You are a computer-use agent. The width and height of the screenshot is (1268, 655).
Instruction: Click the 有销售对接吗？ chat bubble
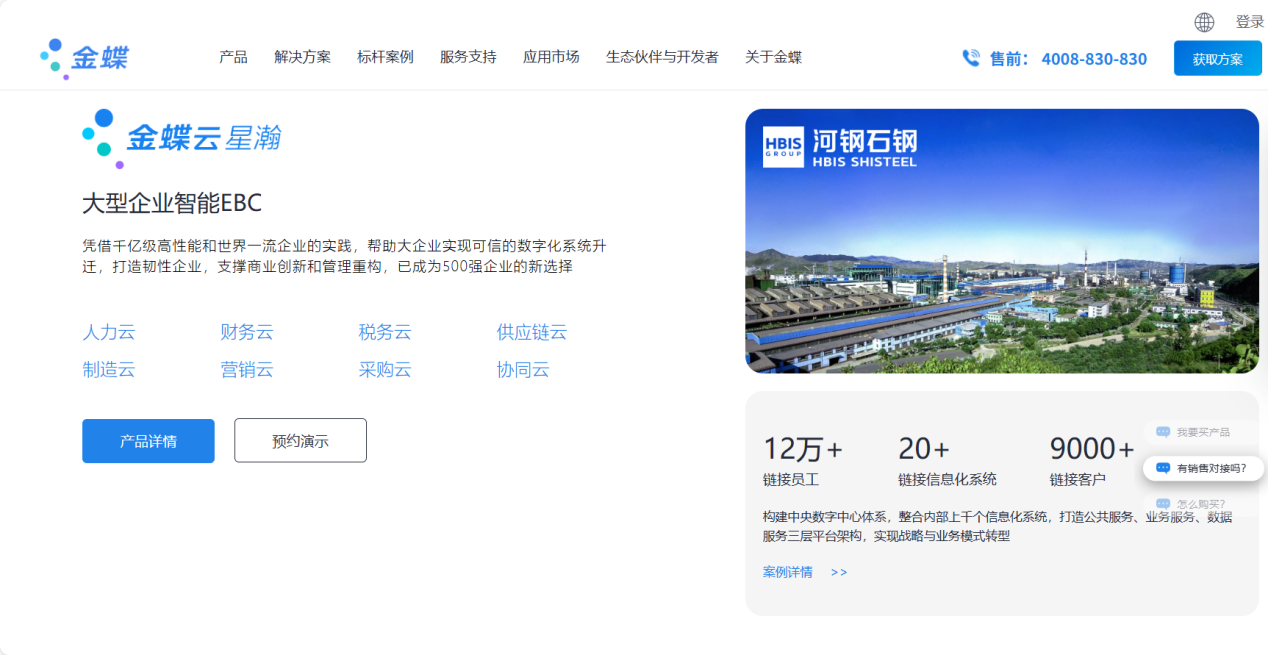tap(1204, 468)
